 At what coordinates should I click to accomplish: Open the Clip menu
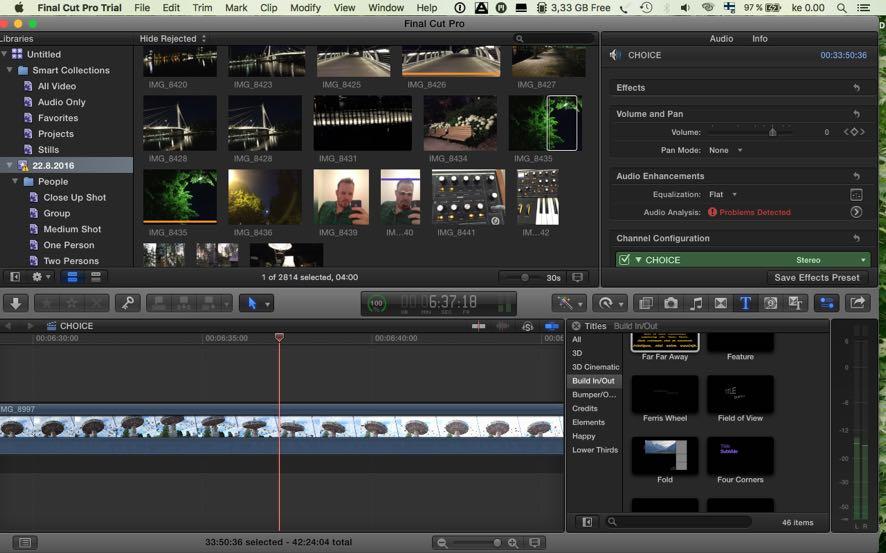[x=268, y=8]
